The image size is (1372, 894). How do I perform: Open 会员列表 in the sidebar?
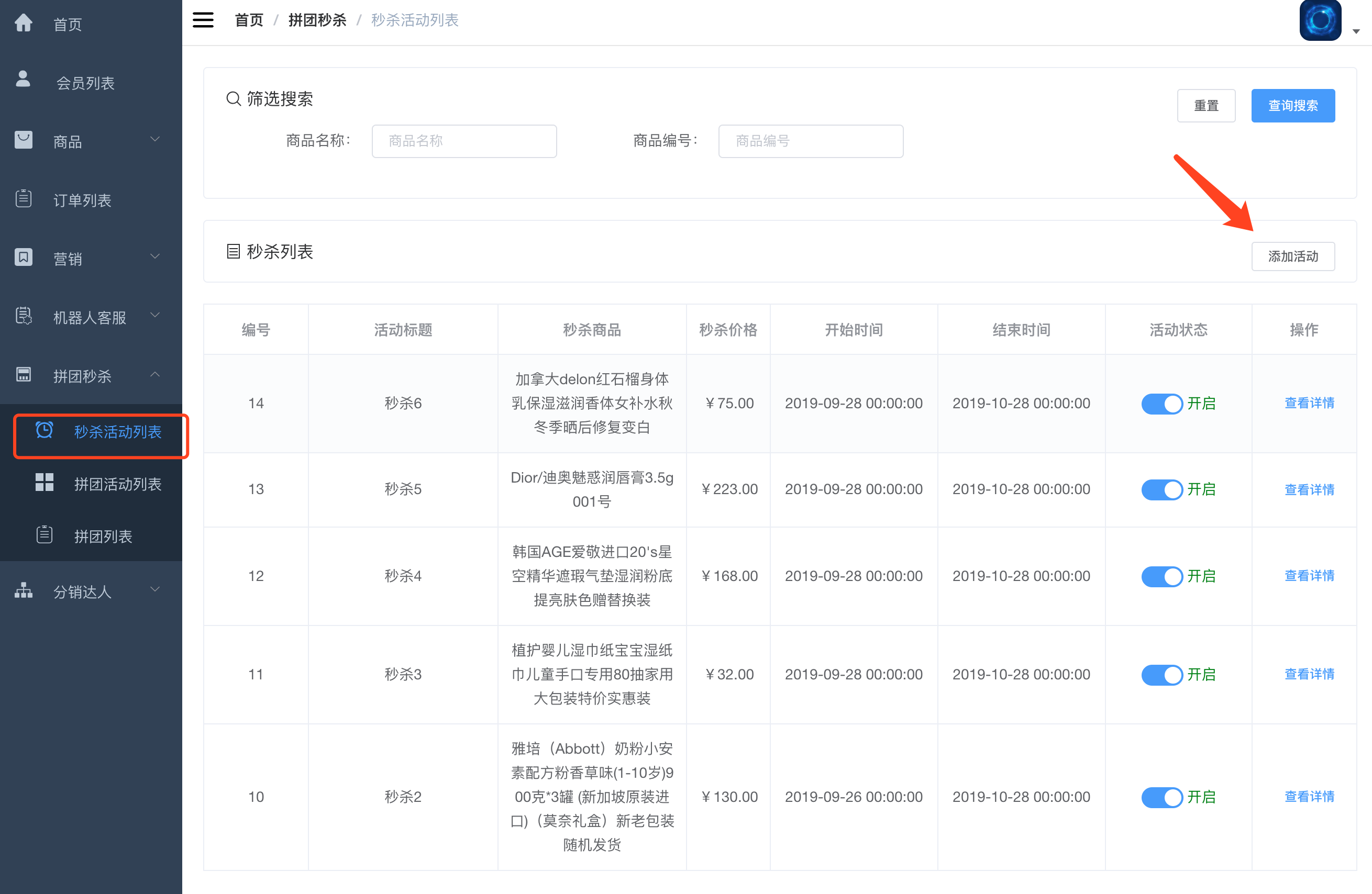click(91, 83)
